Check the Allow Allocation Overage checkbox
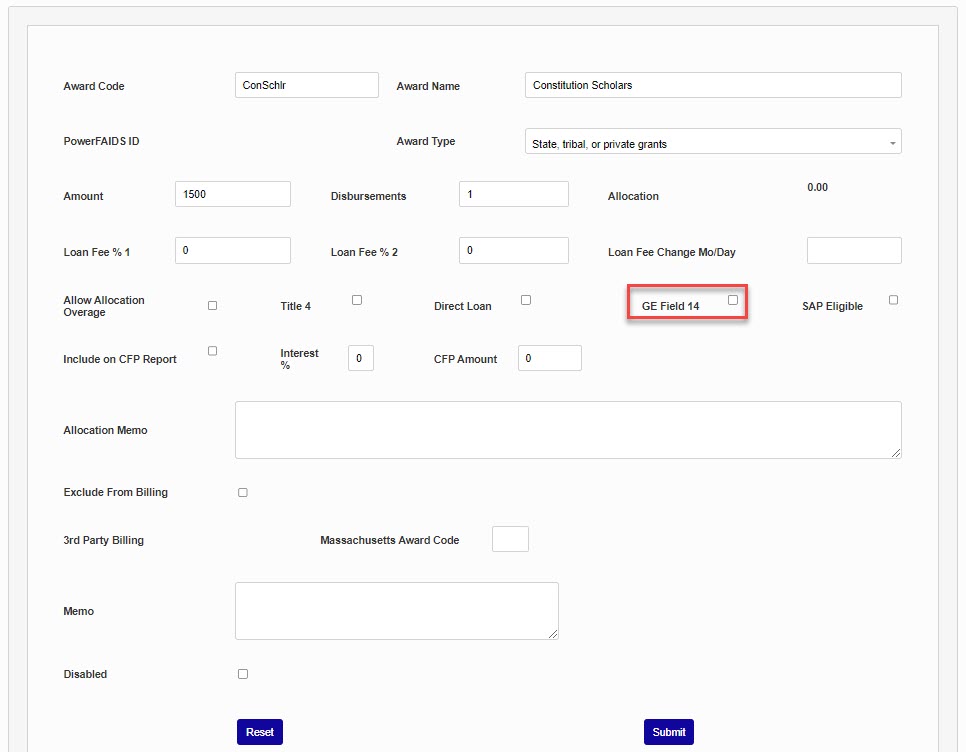This screenshot has width=966, height=752. tap(212, 305)
